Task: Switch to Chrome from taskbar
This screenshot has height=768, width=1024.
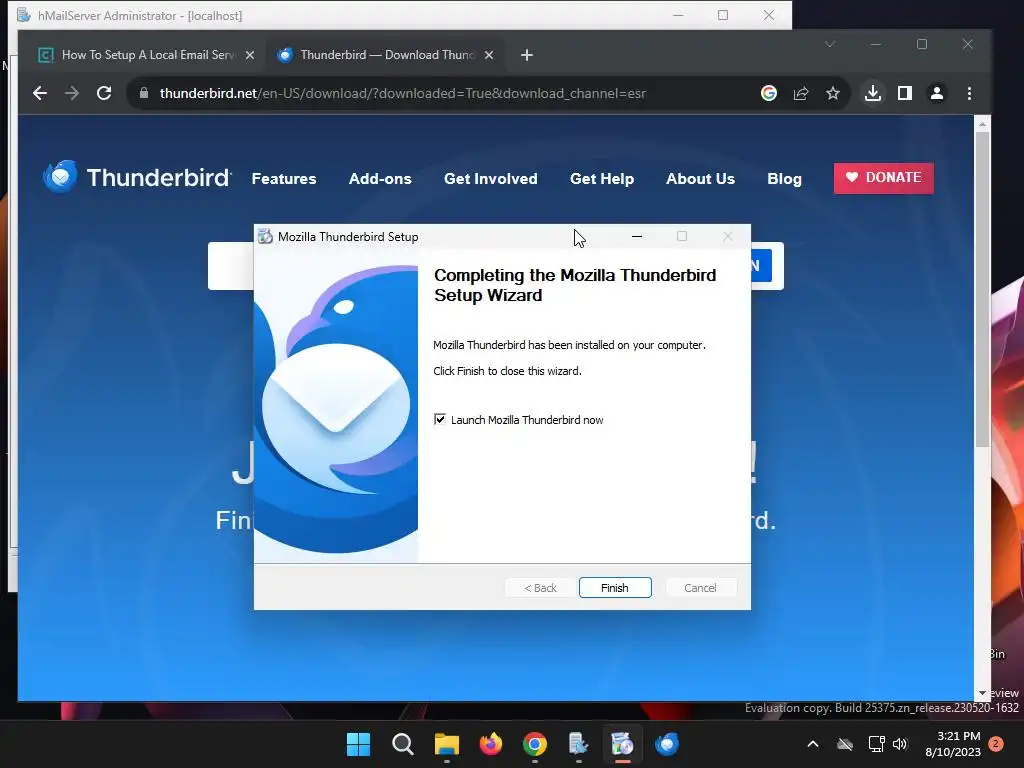Action: pyautogui.click(x=535, y=744)
